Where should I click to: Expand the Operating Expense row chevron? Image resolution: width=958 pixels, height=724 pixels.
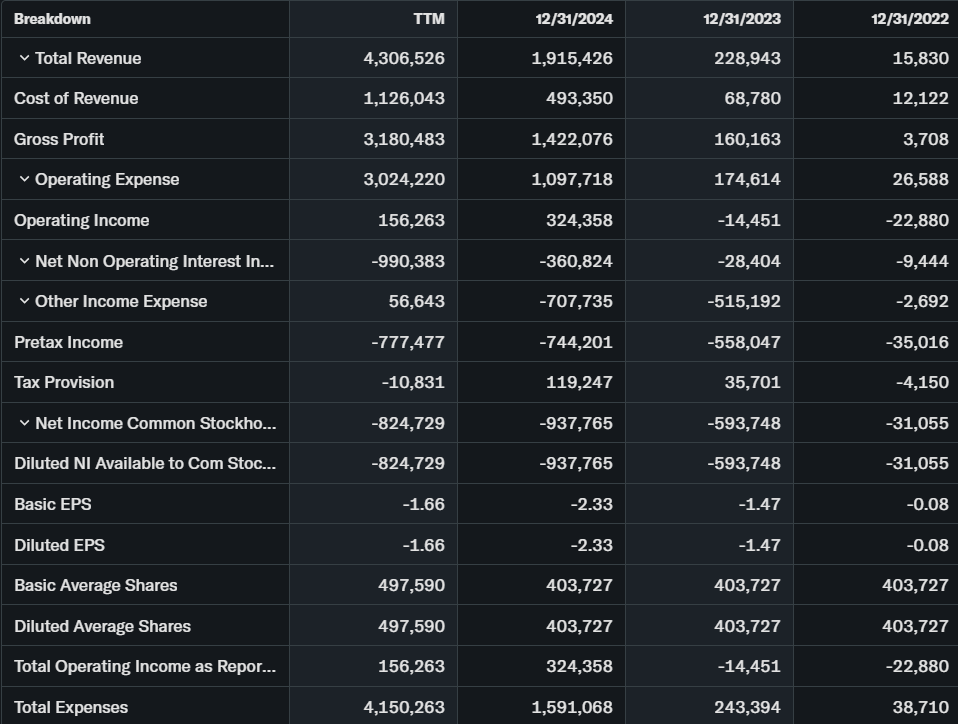[24, 180]
